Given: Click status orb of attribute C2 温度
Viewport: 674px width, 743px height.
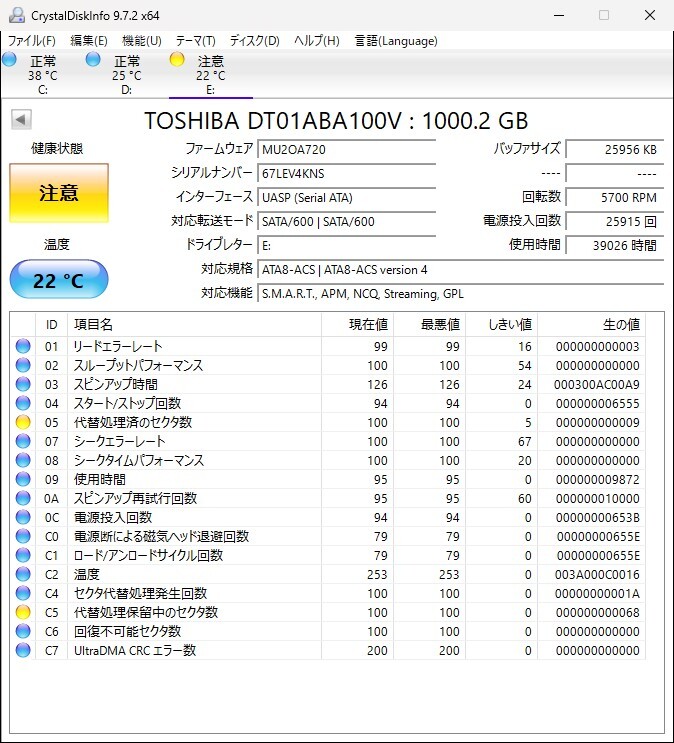Looking at the screenshot, I should point(23,574).
